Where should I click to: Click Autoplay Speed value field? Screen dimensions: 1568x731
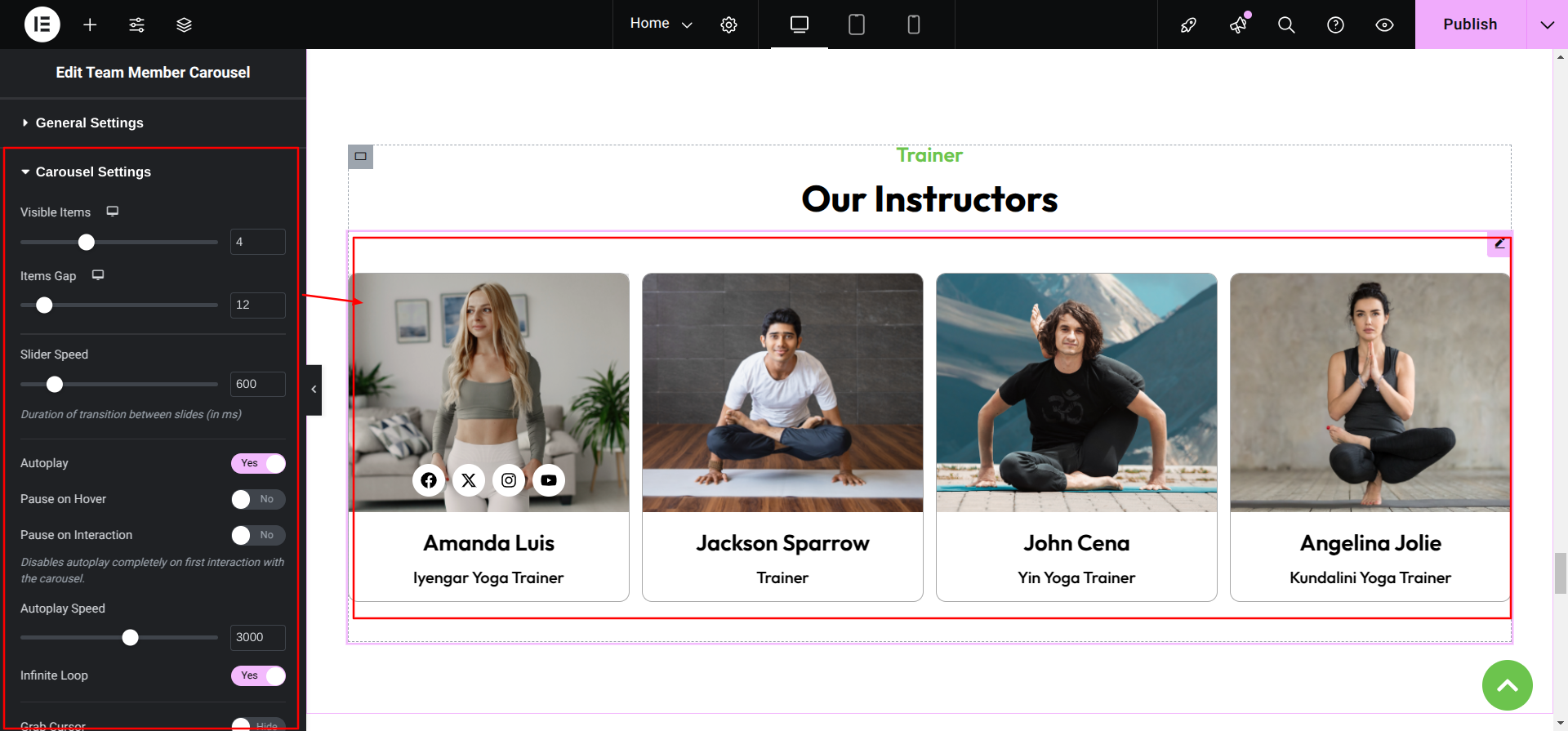point(258,637)
